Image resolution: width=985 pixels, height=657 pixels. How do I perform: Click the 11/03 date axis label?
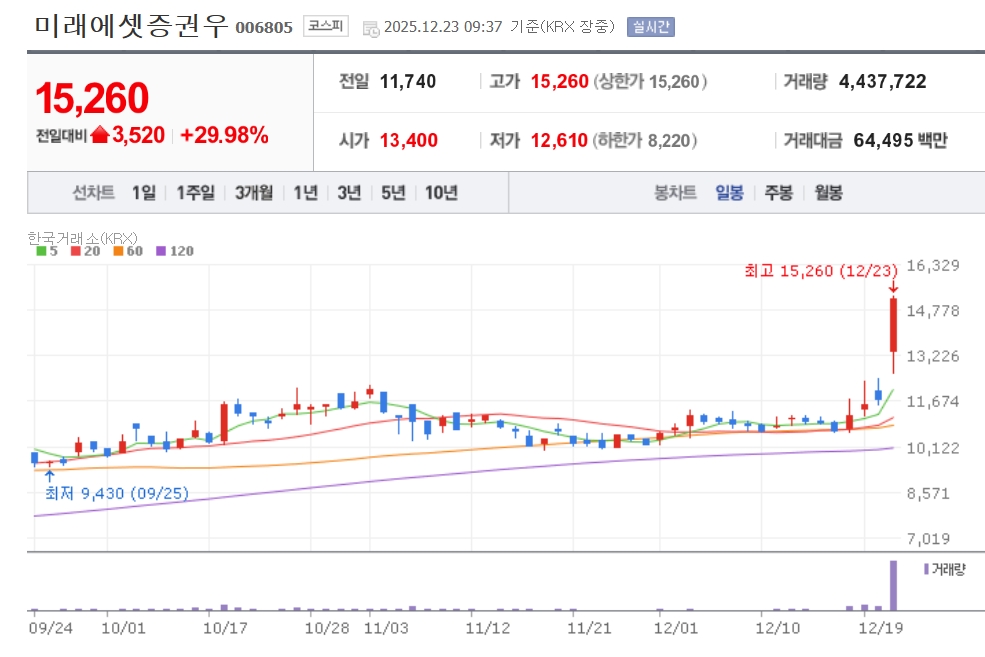(x=386, y=628)
